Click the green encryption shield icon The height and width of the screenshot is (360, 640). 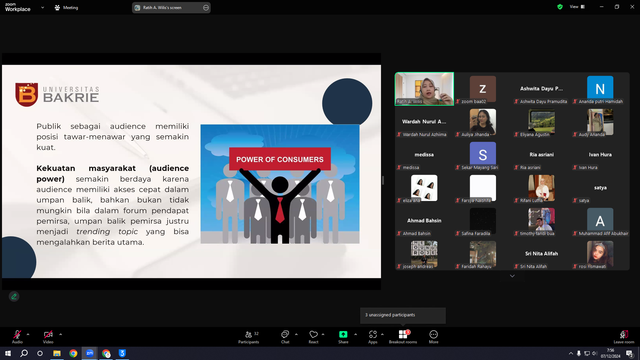click(x=560, y=7)
